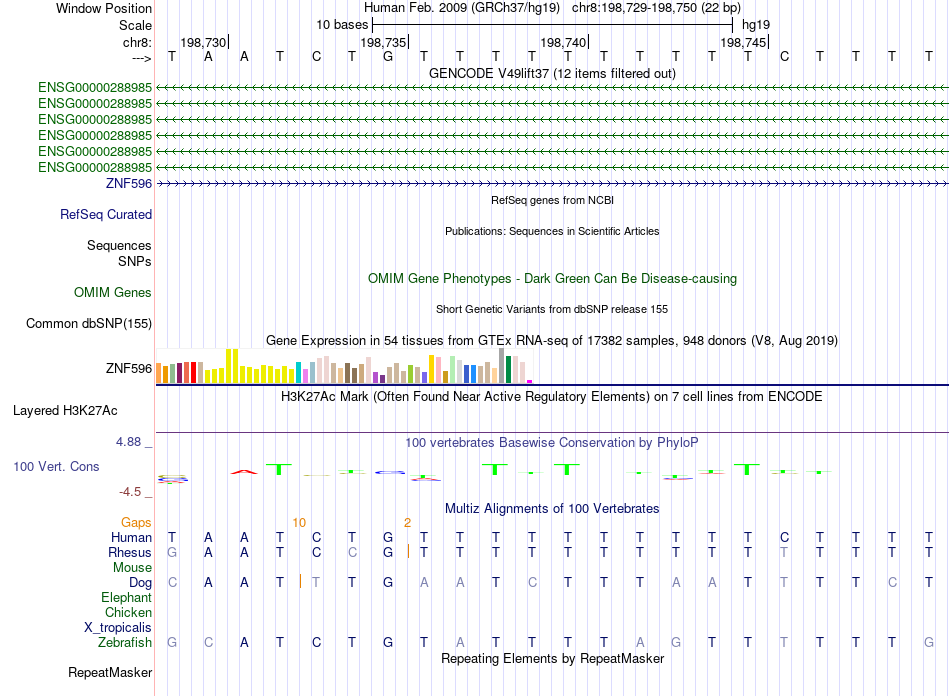Image resolution: width=950 pixels, height=696 pixels.
Task: Click the RepeatMasker track label
Action: [110, 673]
